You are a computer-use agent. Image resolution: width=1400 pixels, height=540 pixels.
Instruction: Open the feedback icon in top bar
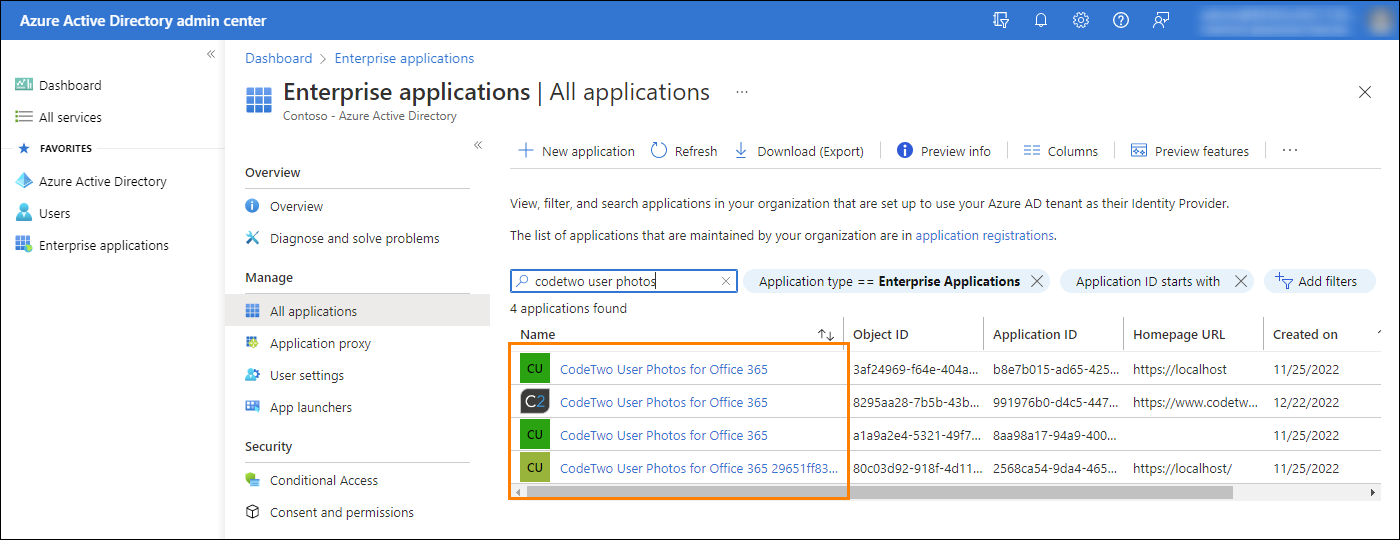point(1161,20)
